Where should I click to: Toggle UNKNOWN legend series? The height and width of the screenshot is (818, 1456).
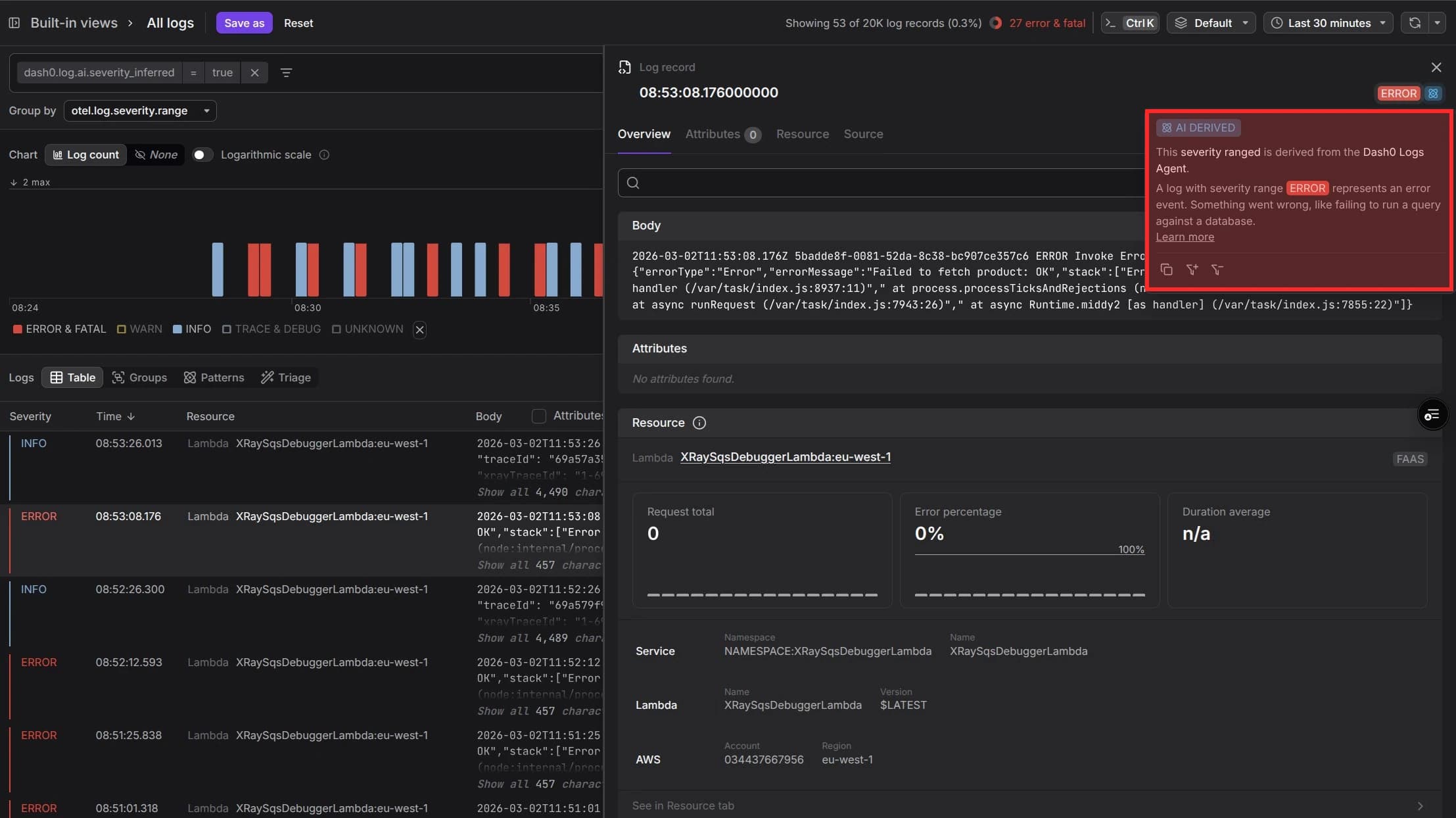point(367,329)
